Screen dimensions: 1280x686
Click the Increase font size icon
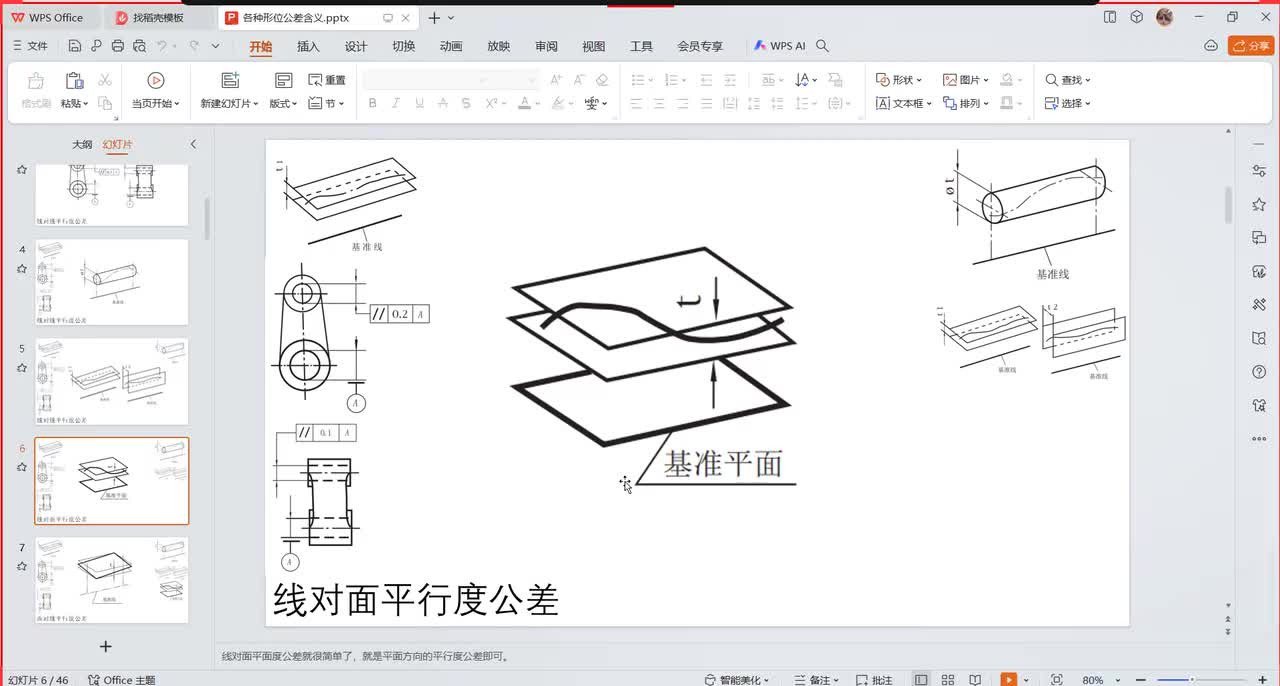click(555, 80)
